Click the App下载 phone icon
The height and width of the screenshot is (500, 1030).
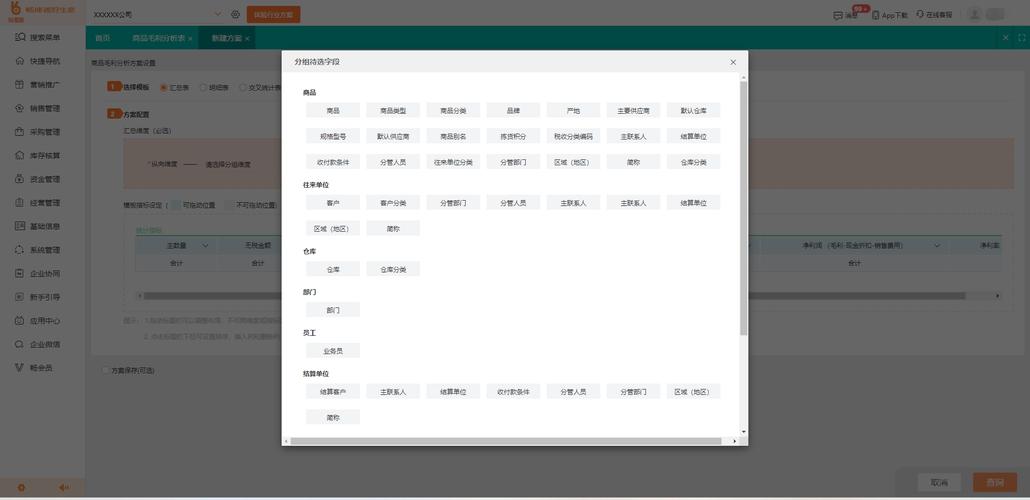[876, 15]
